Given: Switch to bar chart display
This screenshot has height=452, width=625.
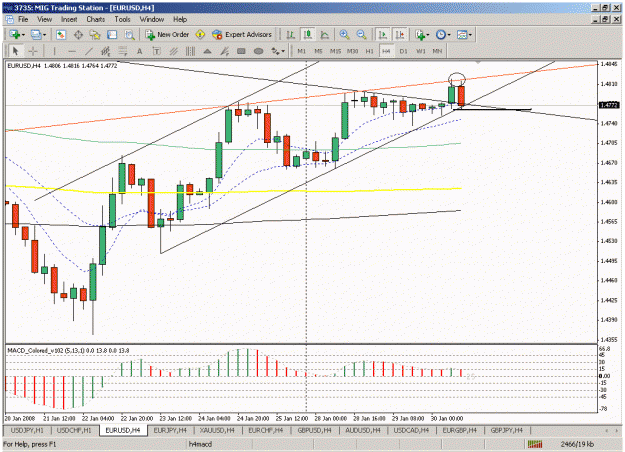Looking at the screenshot, I should pyautogui.click(x=291, y=35).
